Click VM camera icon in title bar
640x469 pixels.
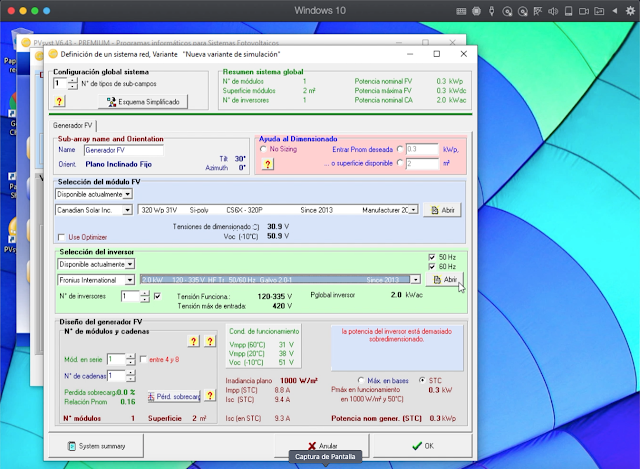coord(584,11)
